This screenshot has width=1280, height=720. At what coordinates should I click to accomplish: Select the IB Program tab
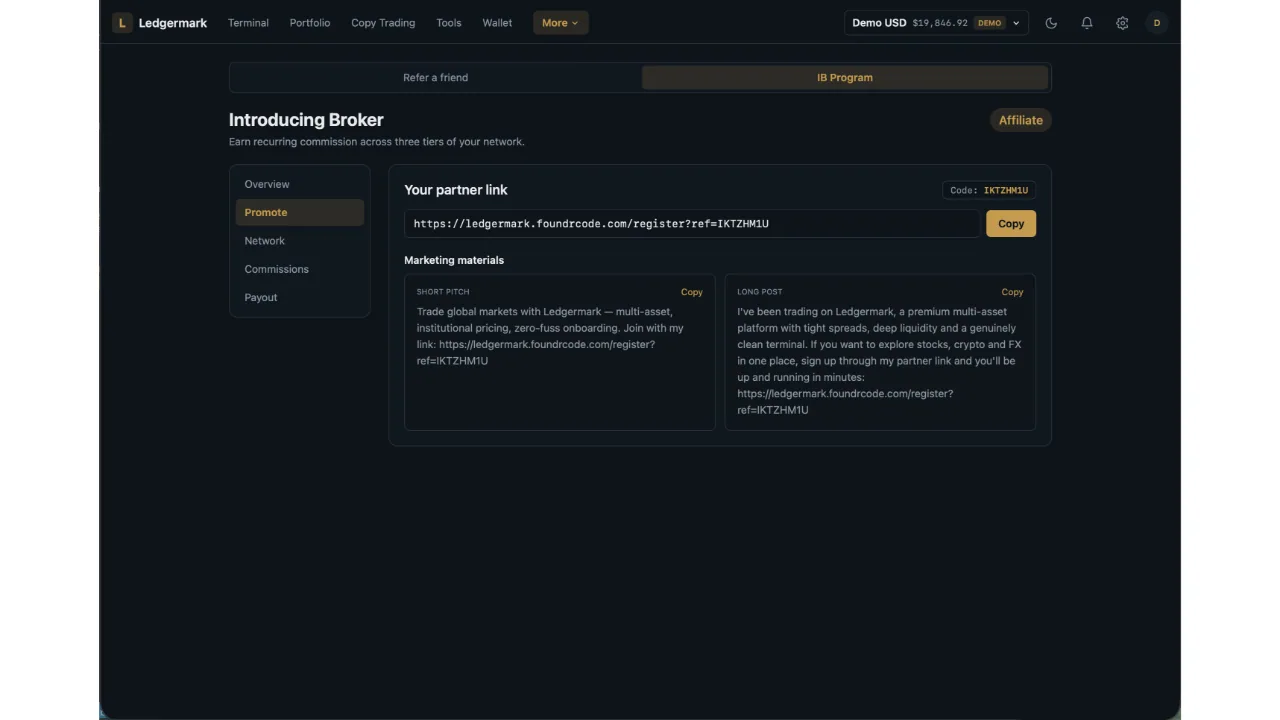click(x=845, y=77)
